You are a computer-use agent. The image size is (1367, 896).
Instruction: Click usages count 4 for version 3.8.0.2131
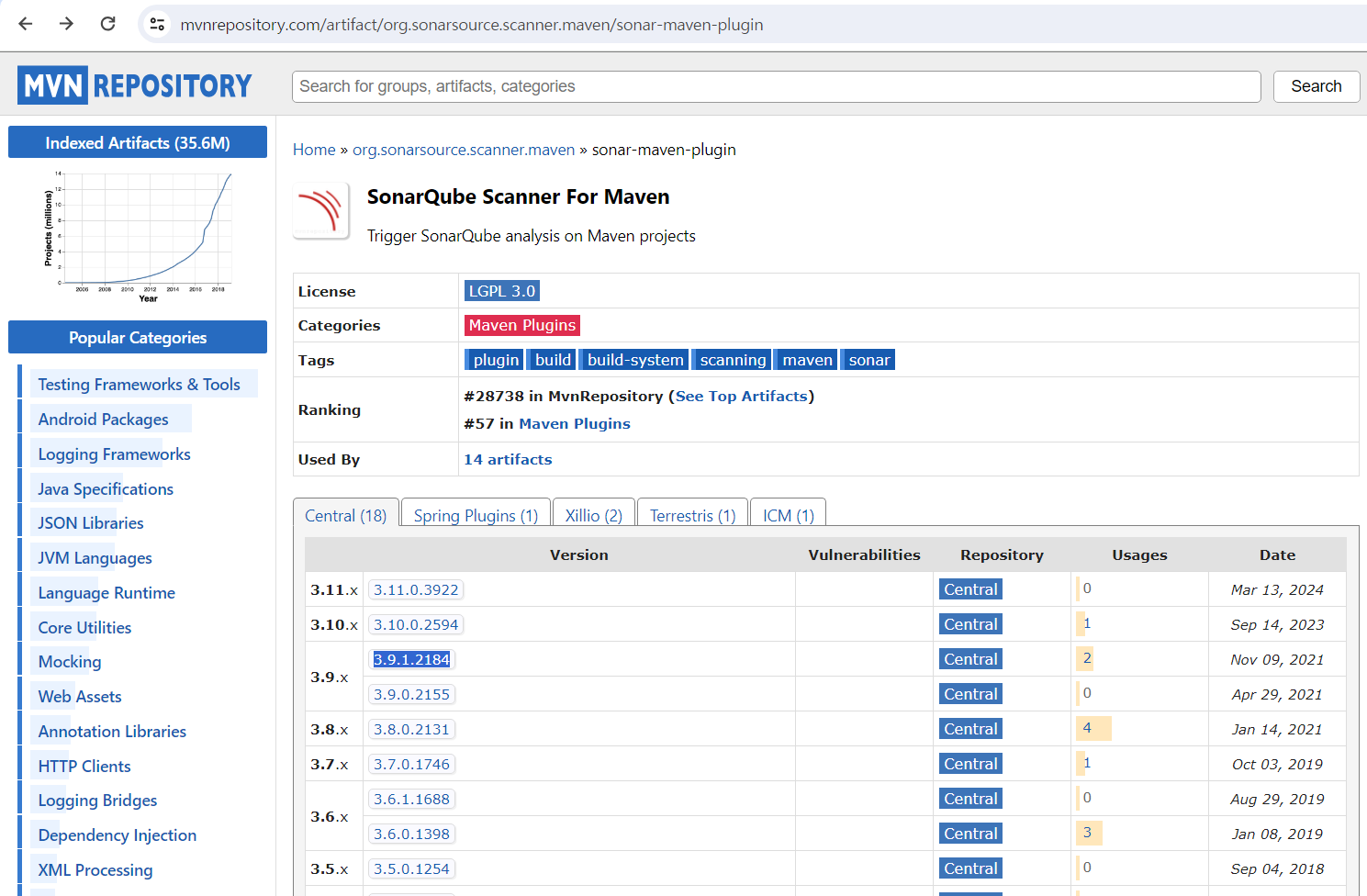point(1087,728)
